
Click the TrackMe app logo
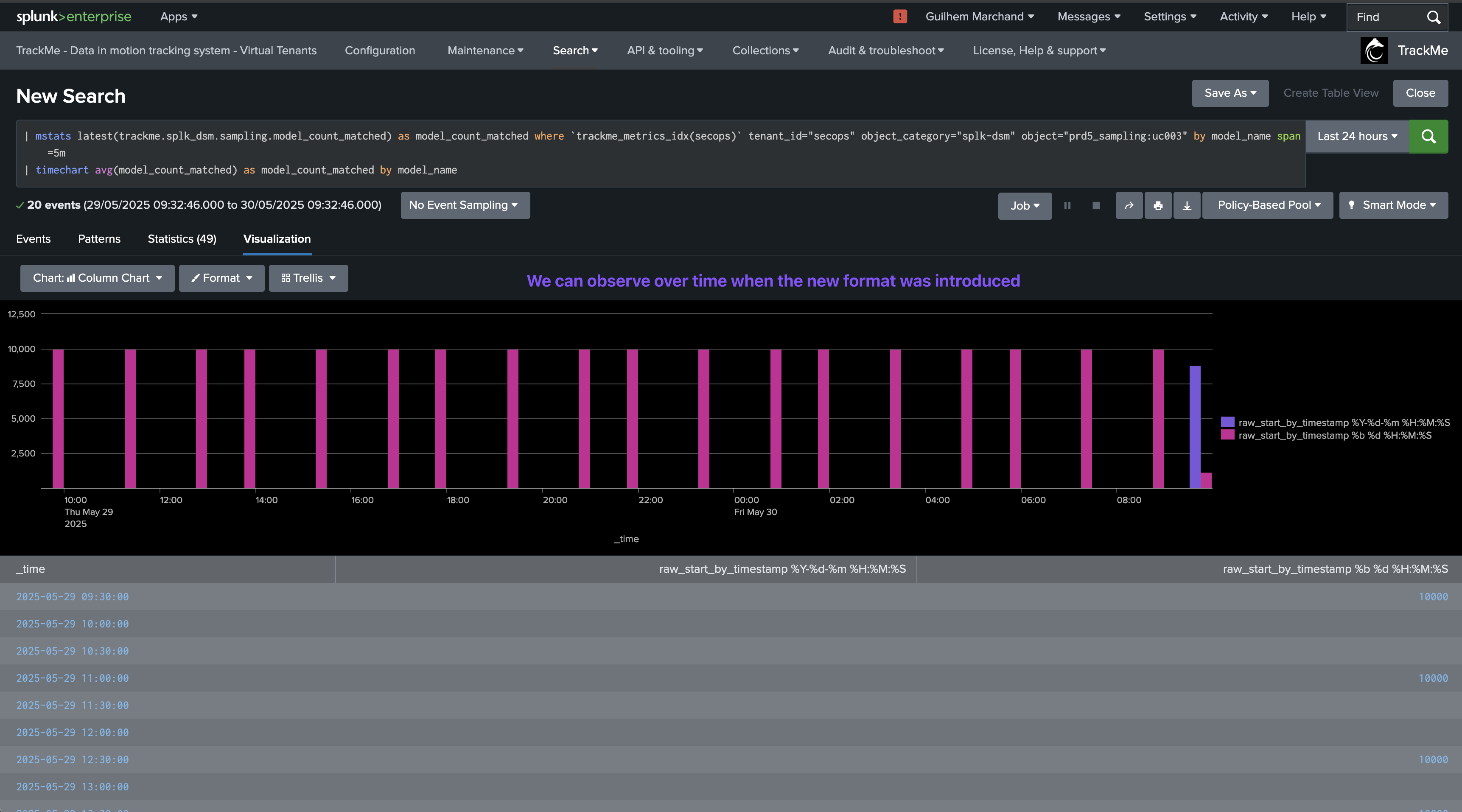click(x=1374, y=50)
